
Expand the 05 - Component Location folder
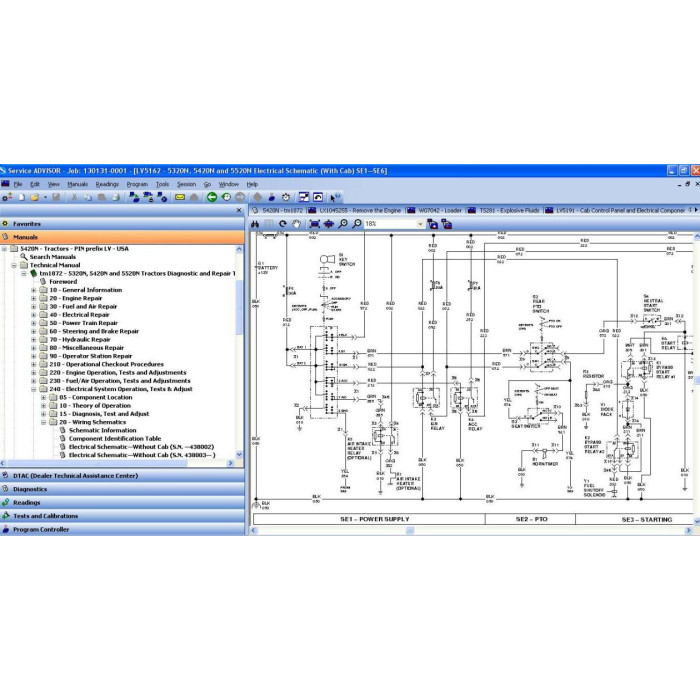(x=43, y=397)
